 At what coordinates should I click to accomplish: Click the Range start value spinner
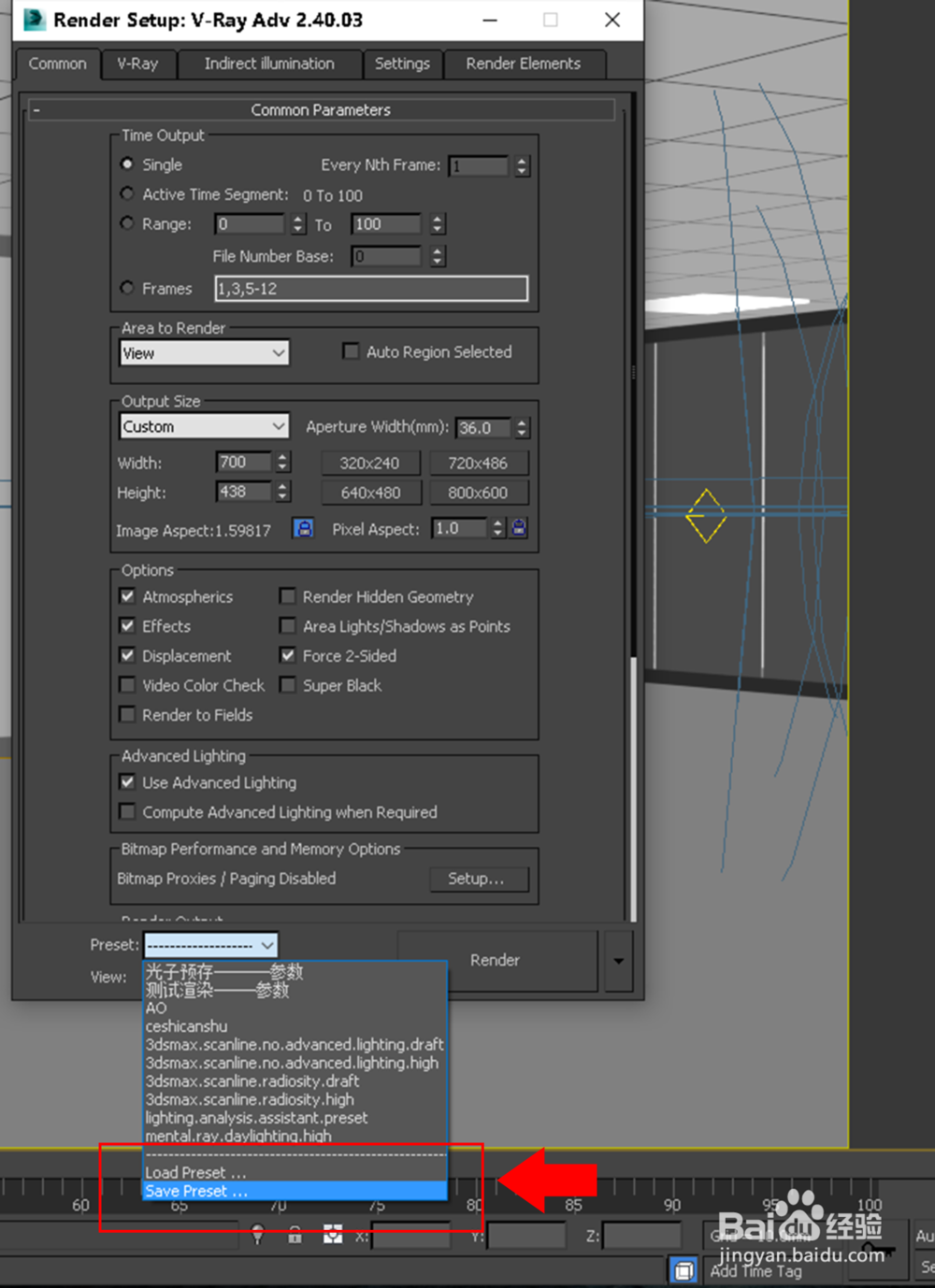tap(298, 224)
